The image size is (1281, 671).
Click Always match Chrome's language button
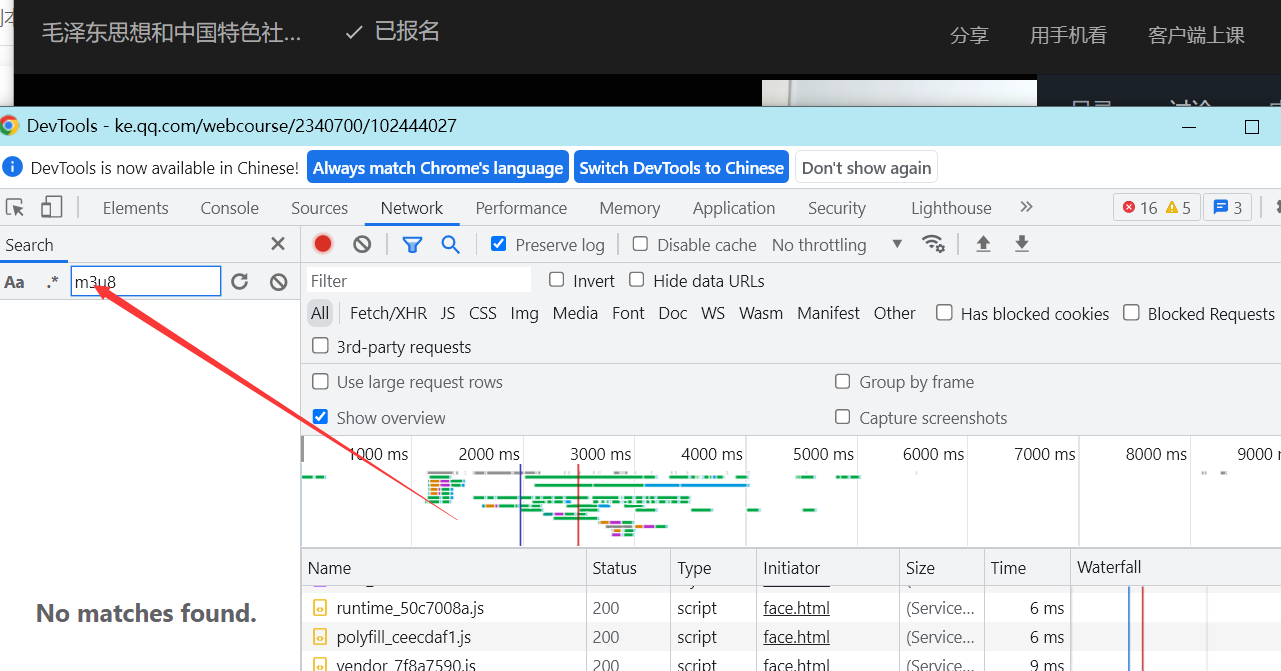pos(438,168)
